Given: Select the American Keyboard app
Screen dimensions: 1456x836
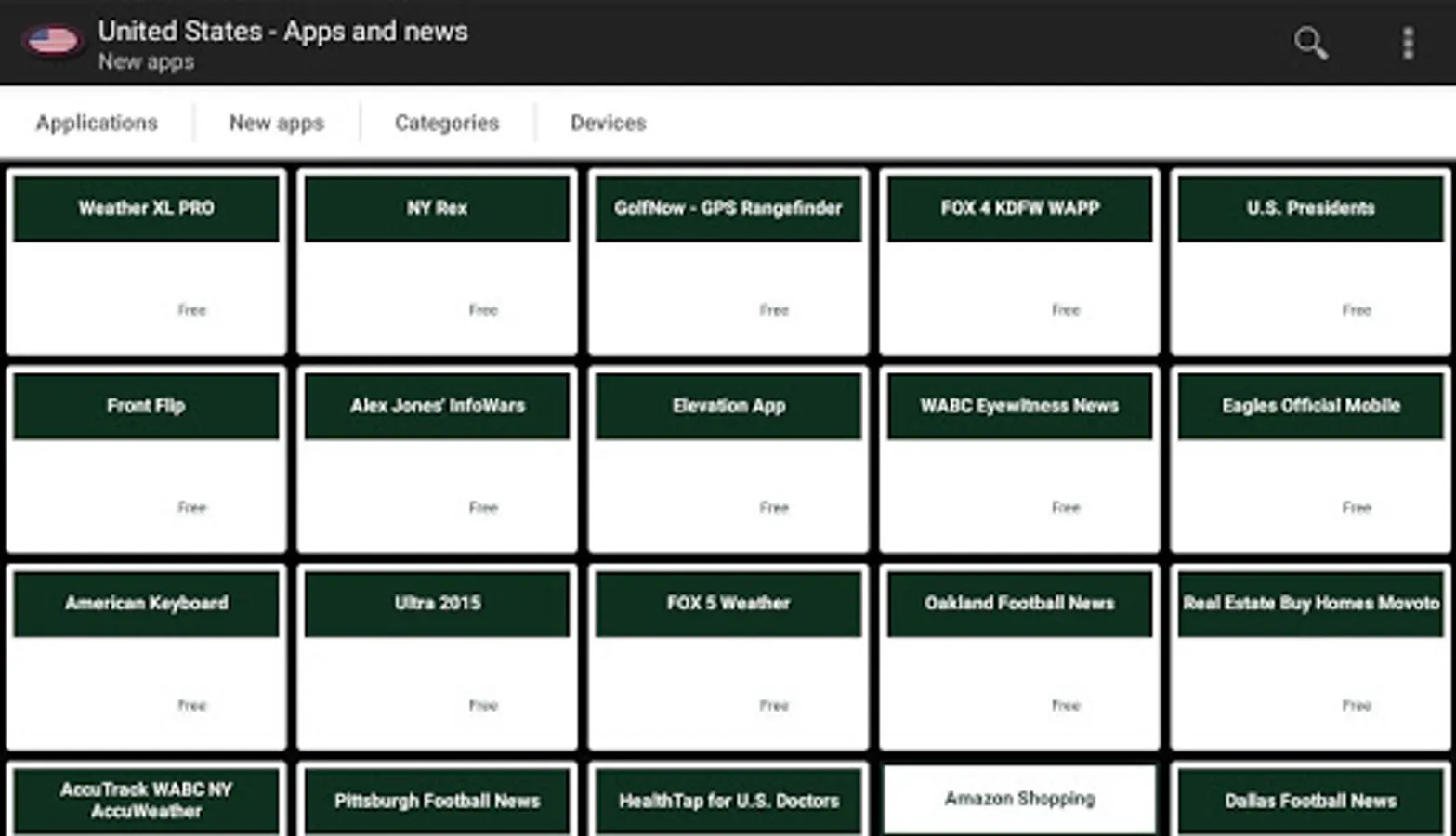Looking at the screenshot, I should [146, 658].
